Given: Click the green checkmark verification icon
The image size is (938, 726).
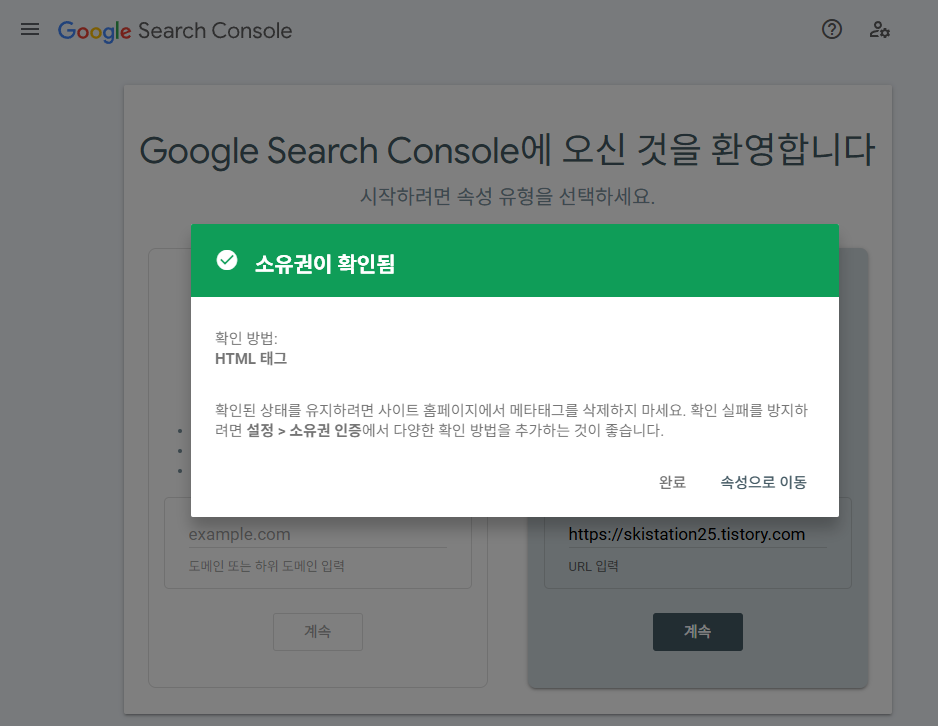Looking at the screenshot, I should (227, 260).
